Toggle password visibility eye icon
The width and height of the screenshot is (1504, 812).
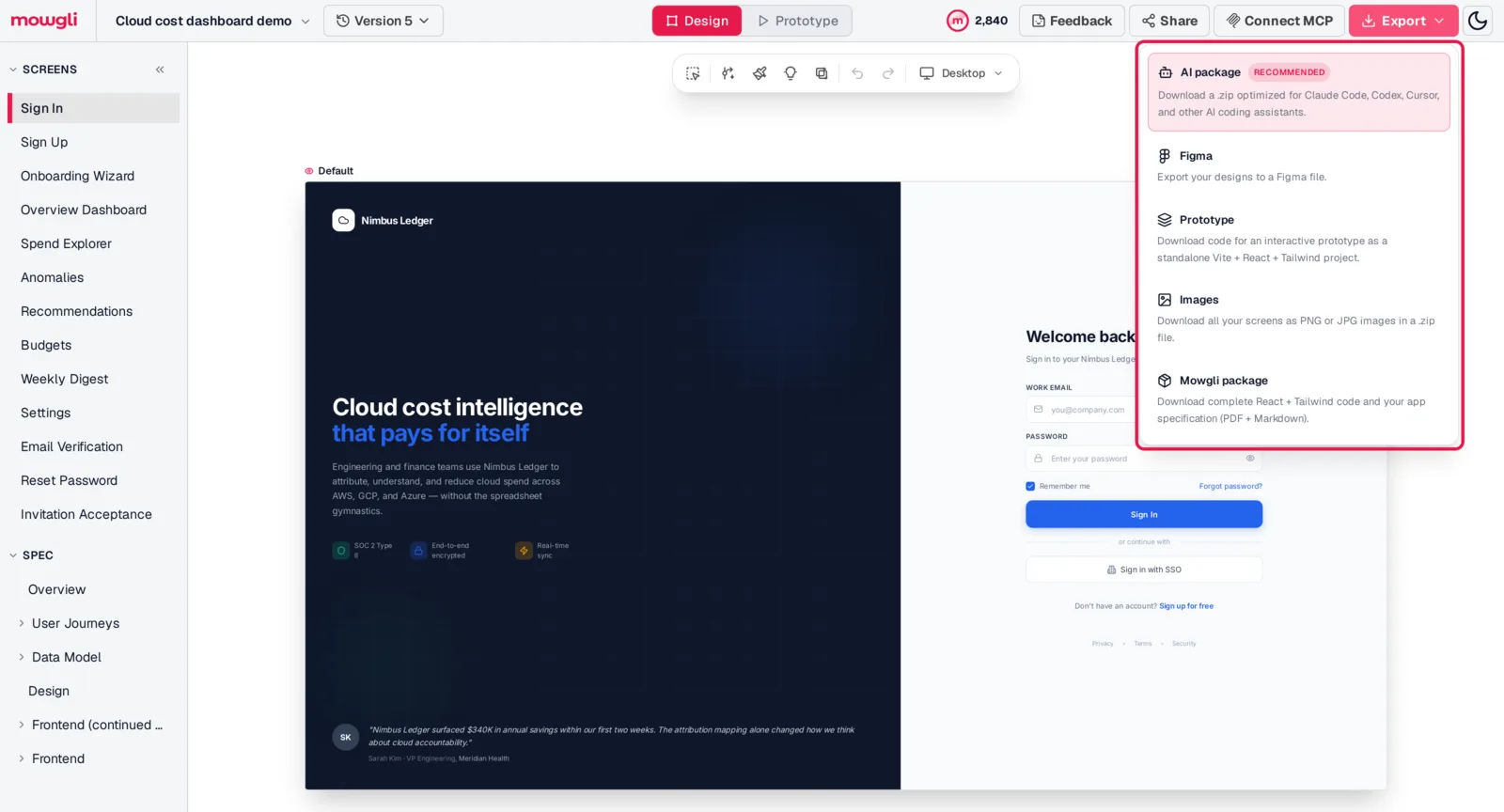(1250, 459)
